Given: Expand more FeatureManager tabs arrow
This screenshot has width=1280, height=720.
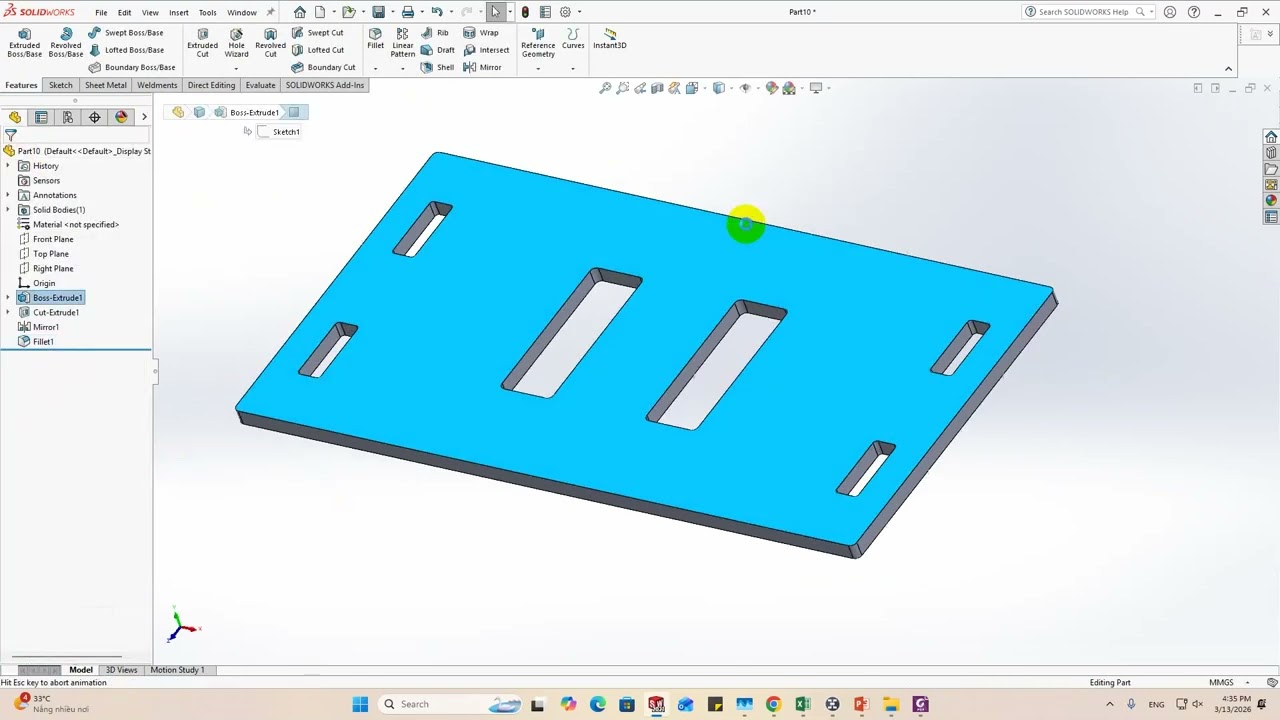Looking at the screenshot, I should tap(144, 117).
